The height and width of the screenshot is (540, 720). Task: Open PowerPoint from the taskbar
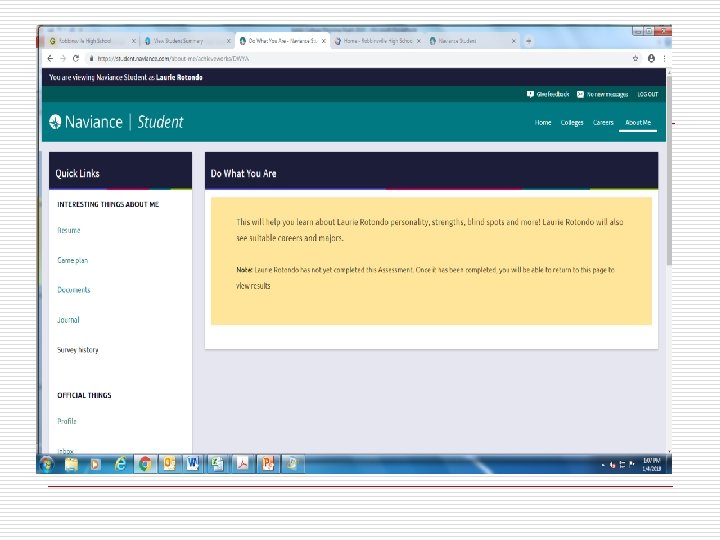click(x=267, y=464)
